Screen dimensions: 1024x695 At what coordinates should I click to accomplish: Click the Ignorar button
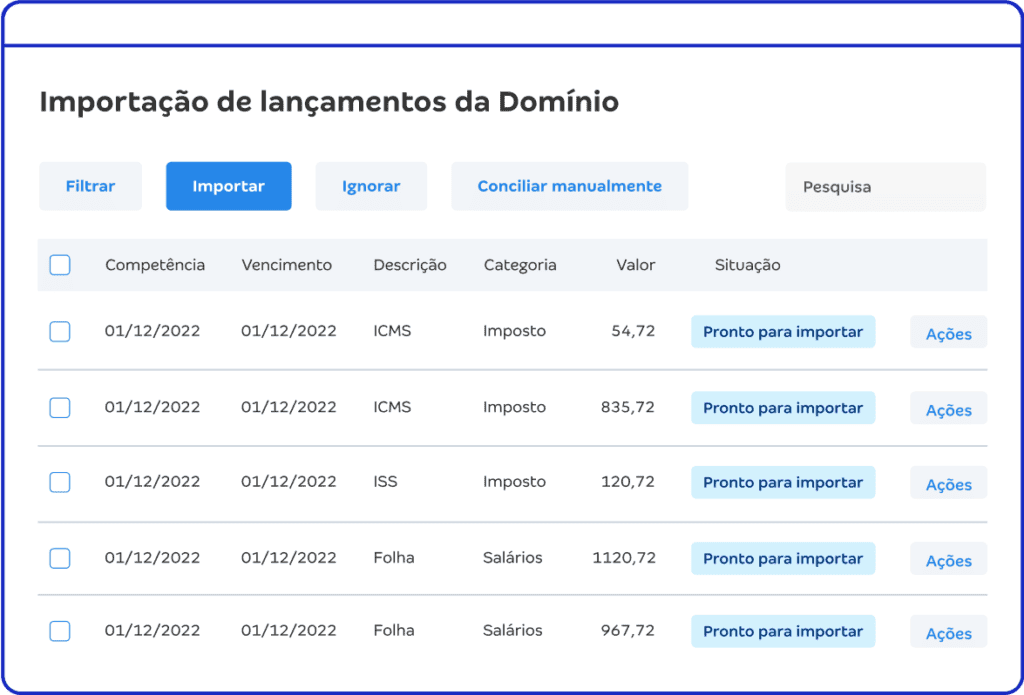[371, 186]
